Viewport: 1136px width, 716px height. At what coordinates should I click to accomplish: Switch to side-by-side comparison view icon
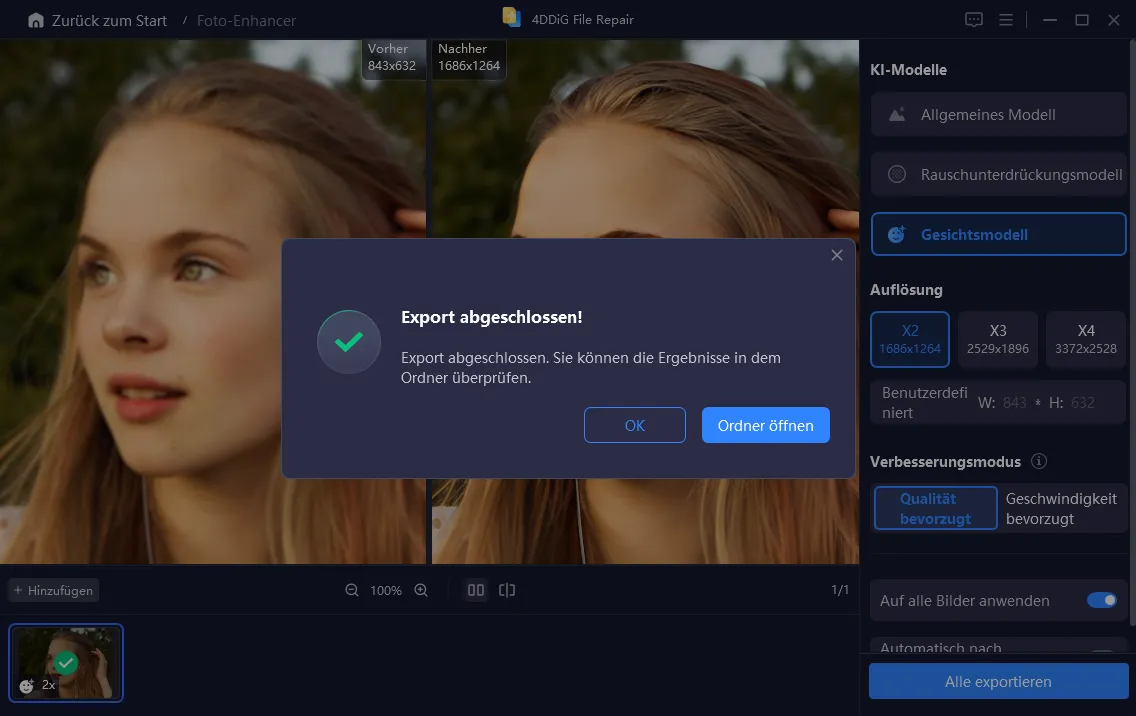476,591
